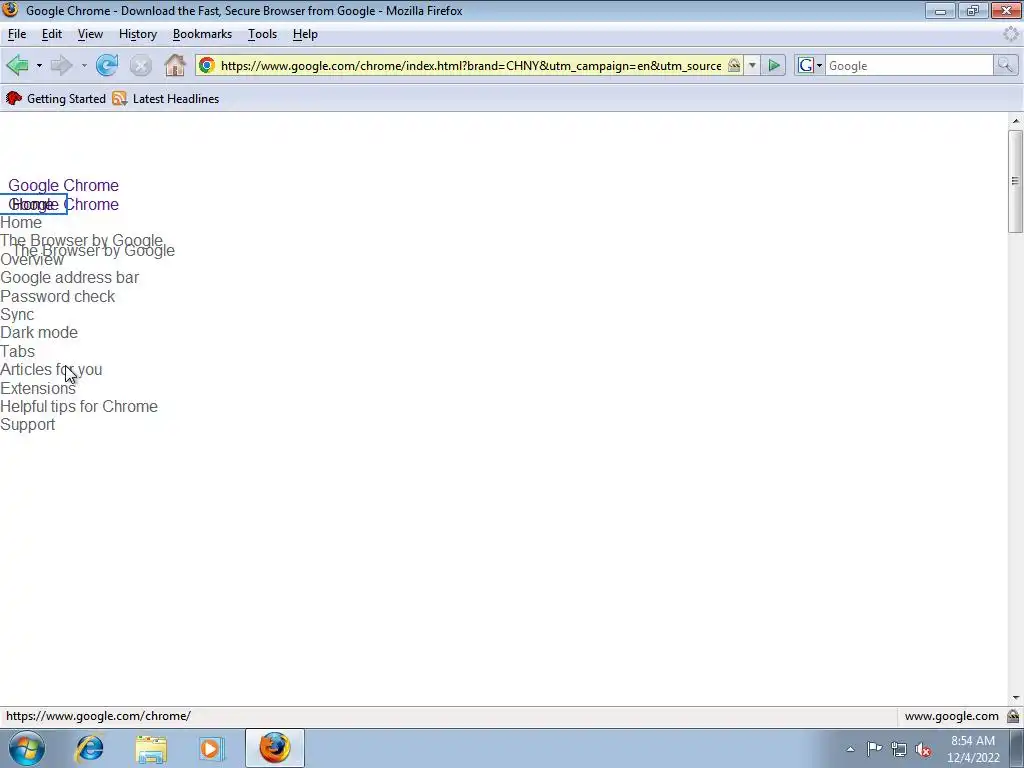The width and height of the screenshot is (1024, 768).
Task: Open the Dark mode link
Action: click(x=39, y=332)
